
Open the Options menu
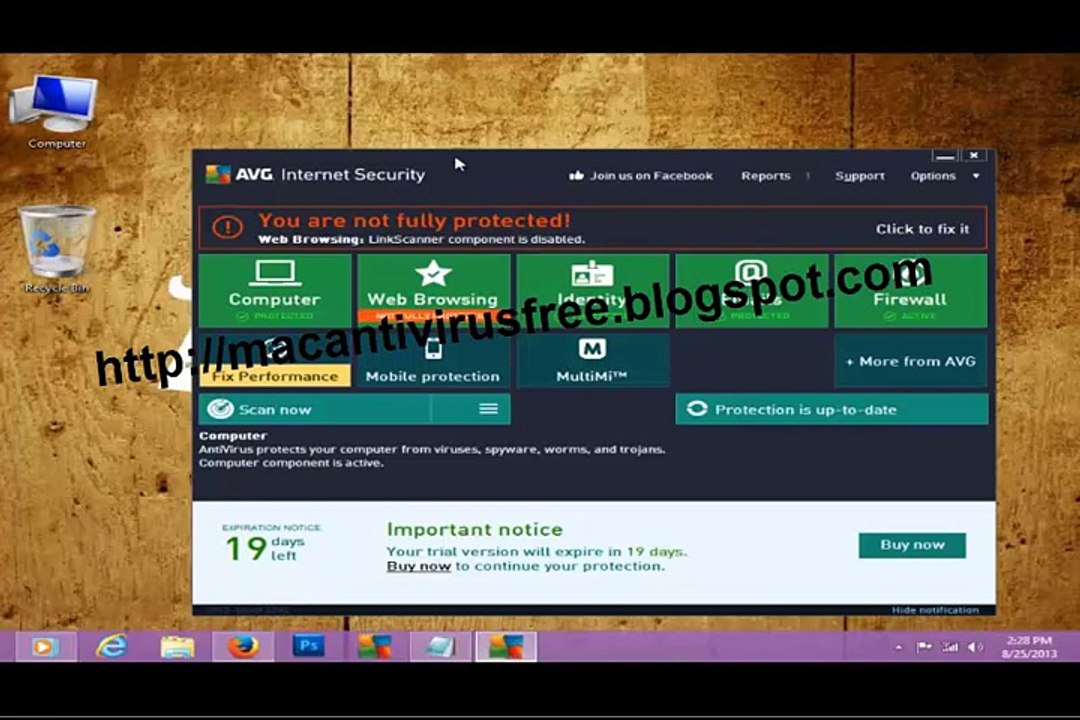click(x=933, y=176)
